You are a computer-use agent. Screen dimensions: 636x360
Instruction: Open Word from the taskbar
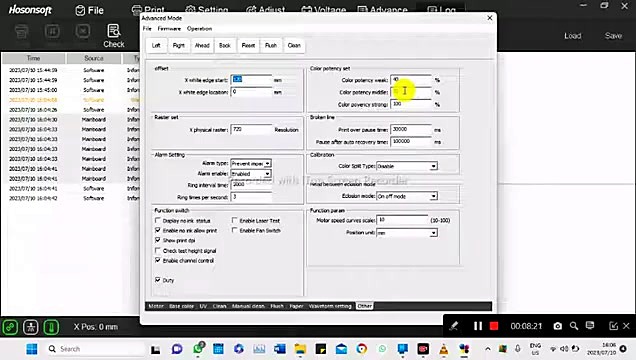[x=280, y=349]
